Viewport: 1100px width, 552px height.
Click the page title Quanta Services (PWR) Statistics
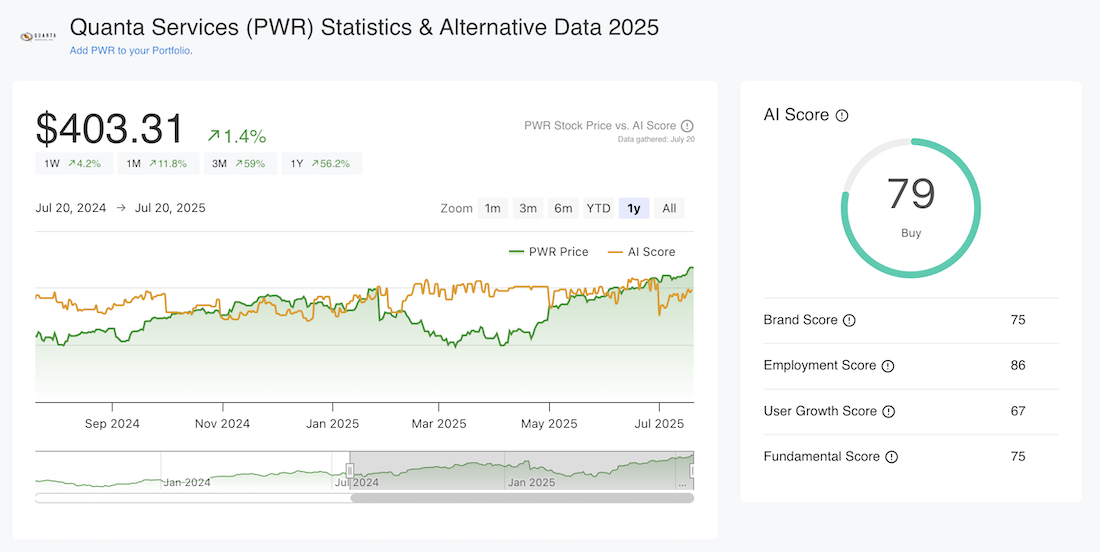(x=364, y=27)
